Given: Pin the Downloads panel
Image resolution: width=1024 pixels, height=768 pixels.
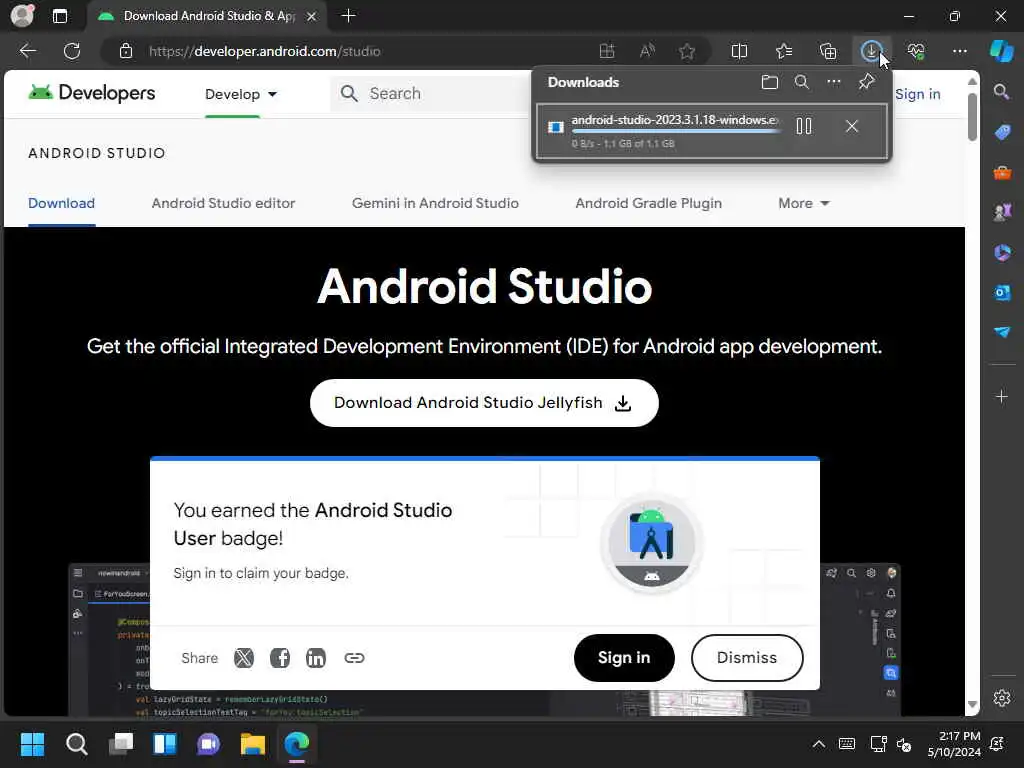Looking at the screenshot, I should point(867,82).
